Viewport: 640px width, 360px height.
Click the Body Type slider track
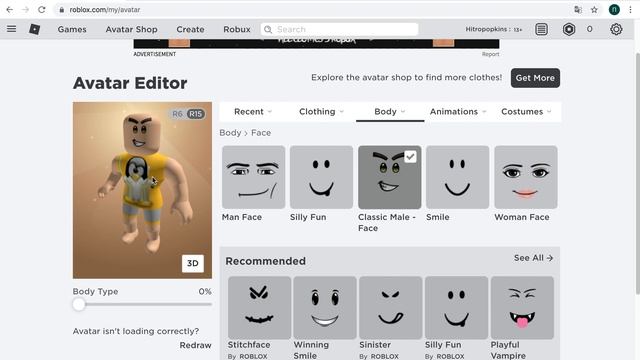click(142, 304)
